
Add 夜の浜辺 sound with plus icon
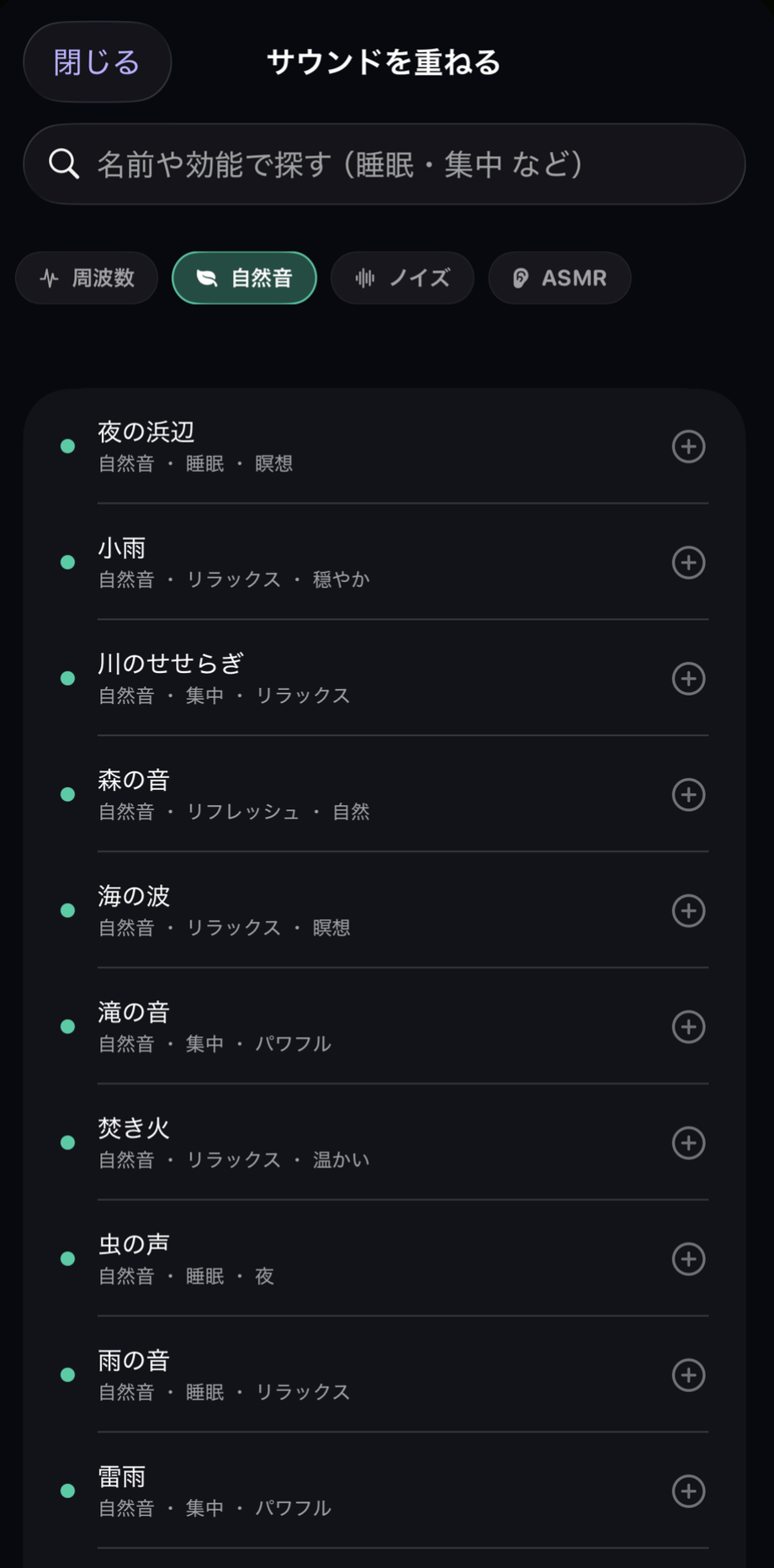click(x=688, y=447)
